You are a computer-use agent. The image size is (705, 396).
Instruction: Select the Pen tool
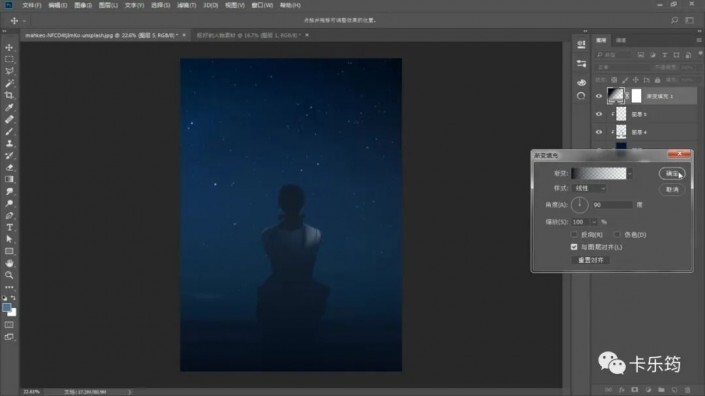pos(9,215)
